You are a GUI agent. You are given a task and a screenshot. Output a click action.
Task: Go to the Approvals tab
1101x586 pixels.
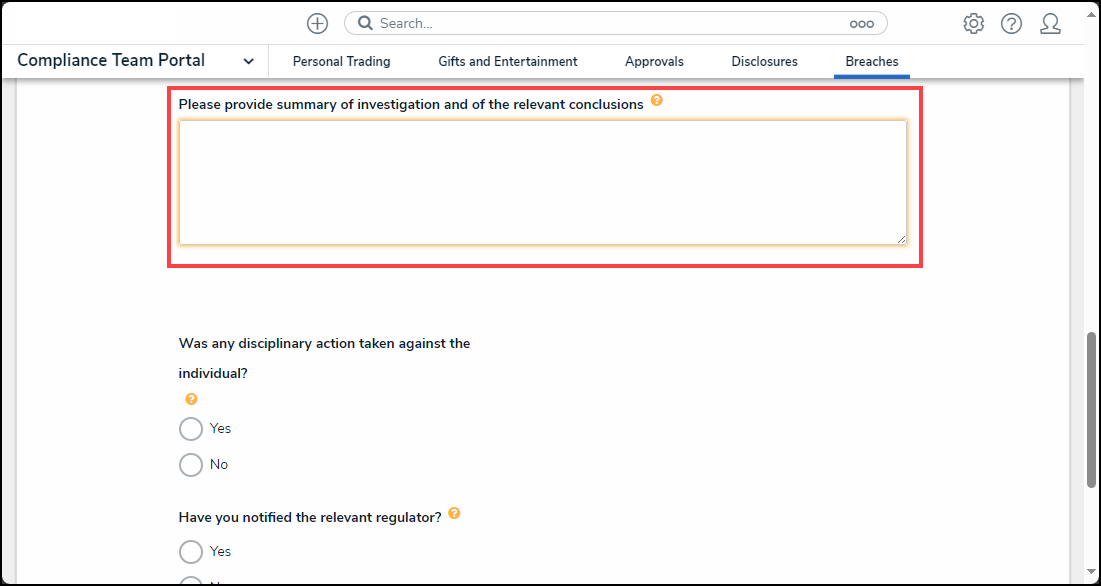coord(654,62)
